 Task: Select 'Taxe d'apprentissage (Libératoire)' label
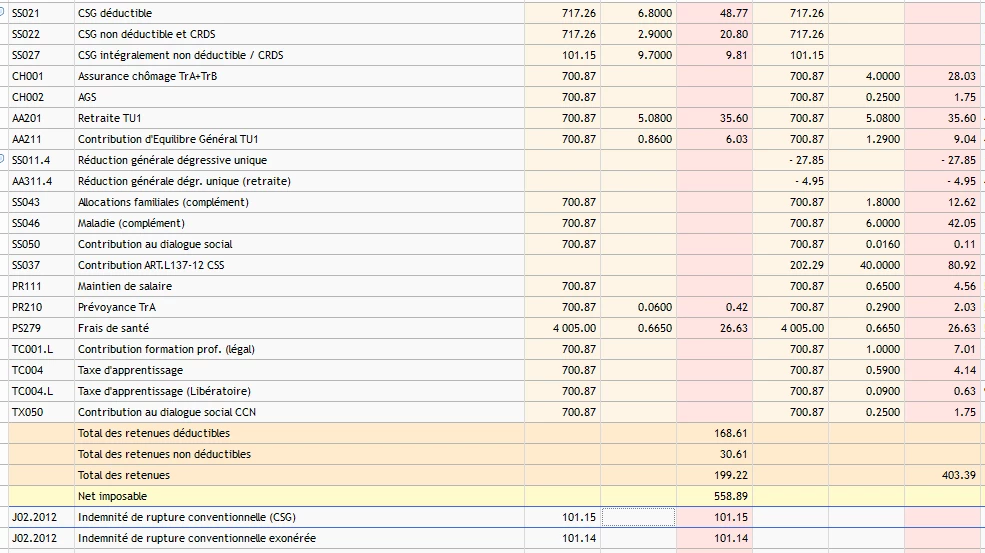(164, 391)
